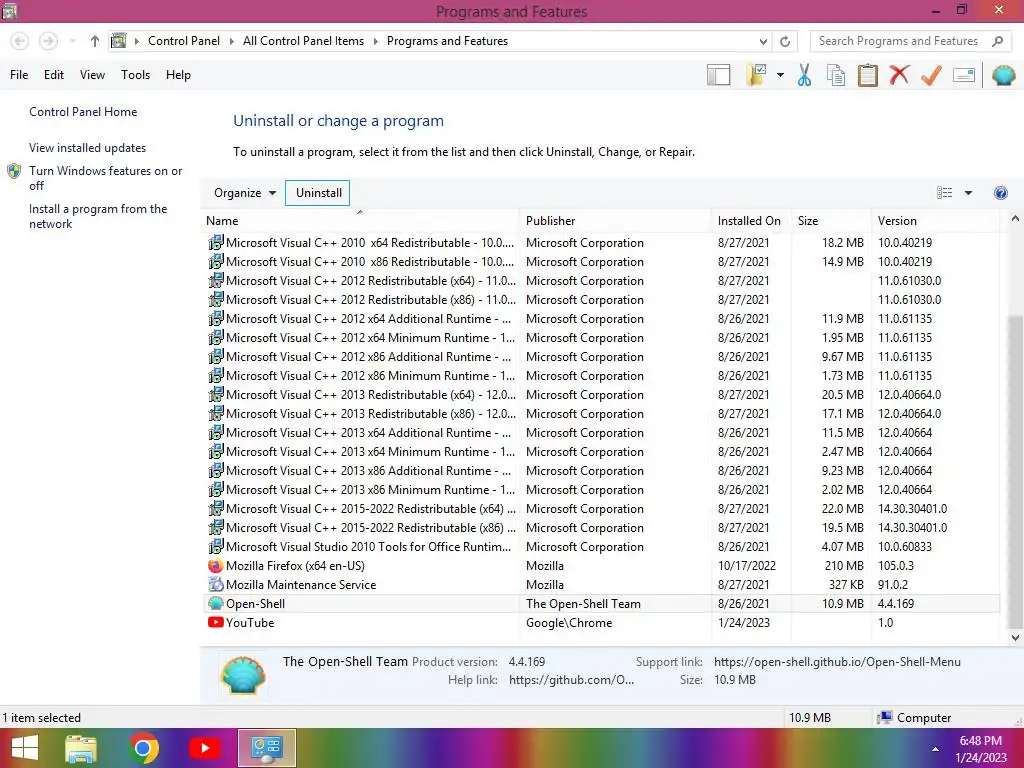Click All Control Panel Items breadcrumb

[x=303, y=41]
